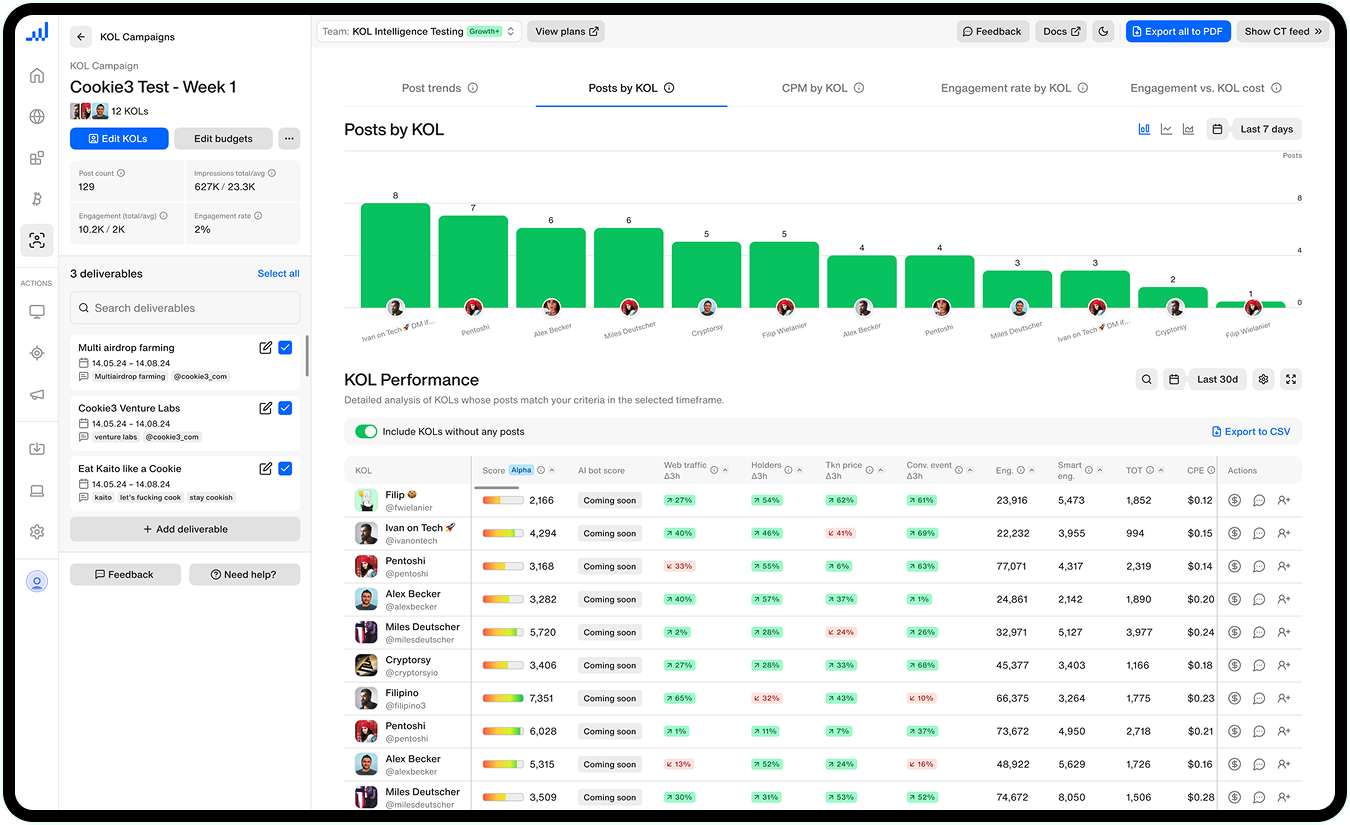Open the download inbox sidebar icon

pos(37,449)
